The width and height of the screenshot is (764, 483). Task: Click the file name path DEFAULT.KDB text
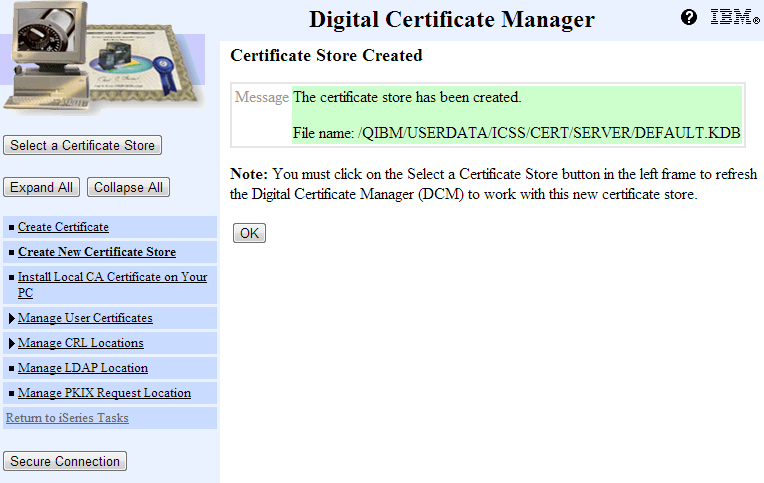coord(549,133)
